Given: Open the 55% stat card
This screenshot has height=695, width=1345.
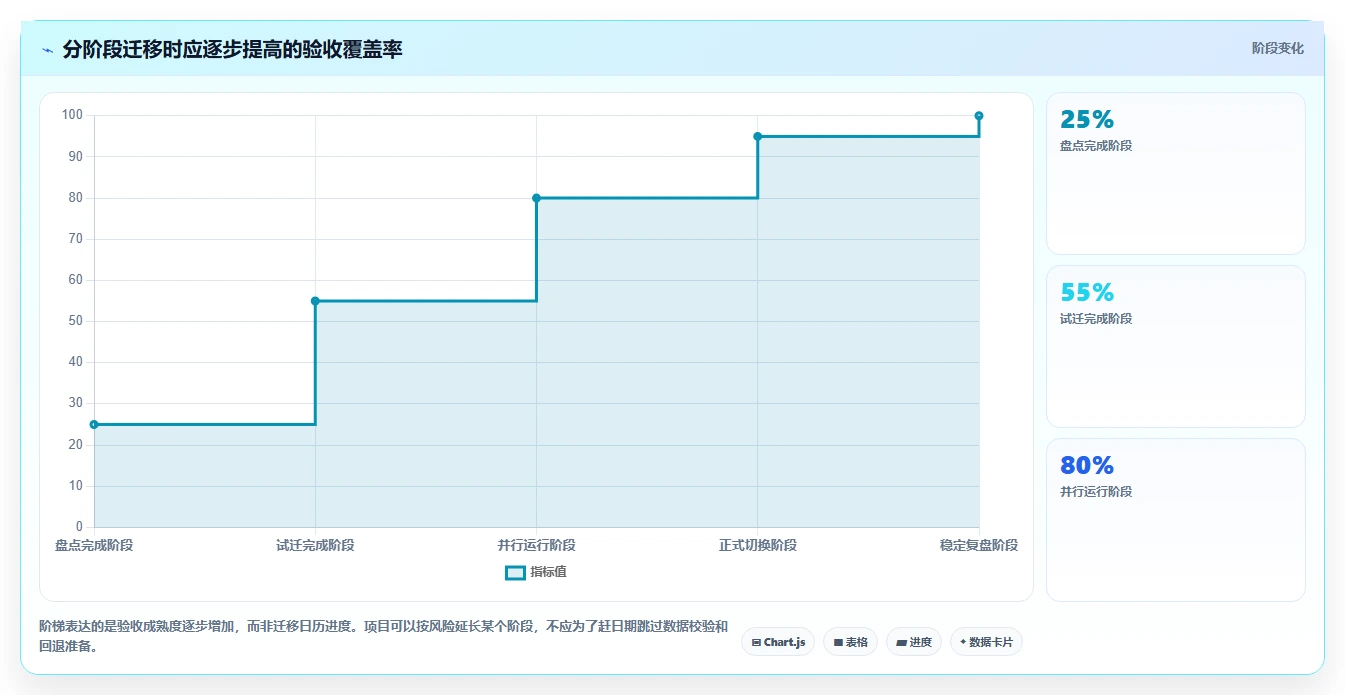Looking at the screenshot, I should coord(1175,347).
